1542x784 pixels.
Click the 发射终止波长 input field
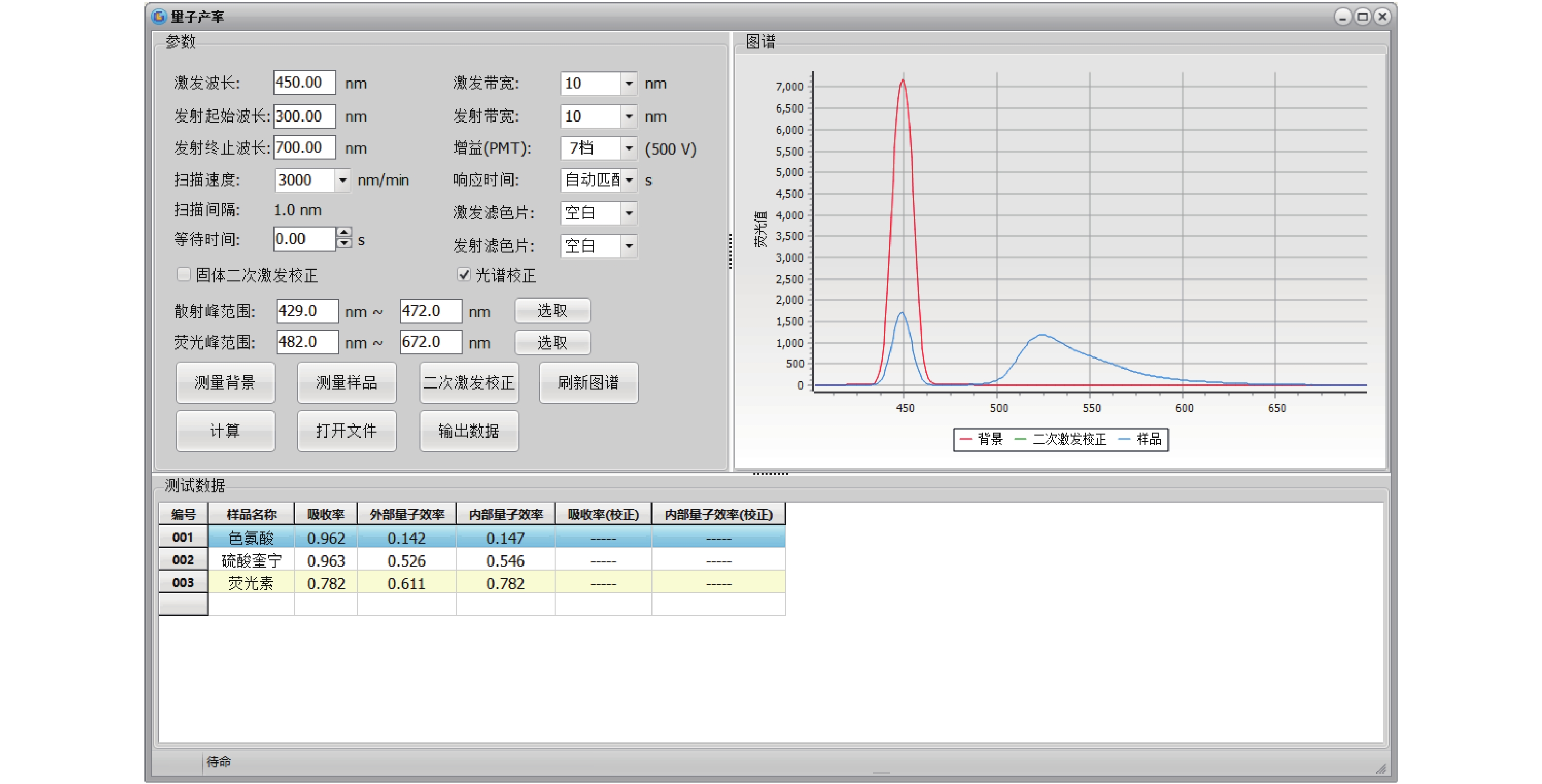(304, 147)
